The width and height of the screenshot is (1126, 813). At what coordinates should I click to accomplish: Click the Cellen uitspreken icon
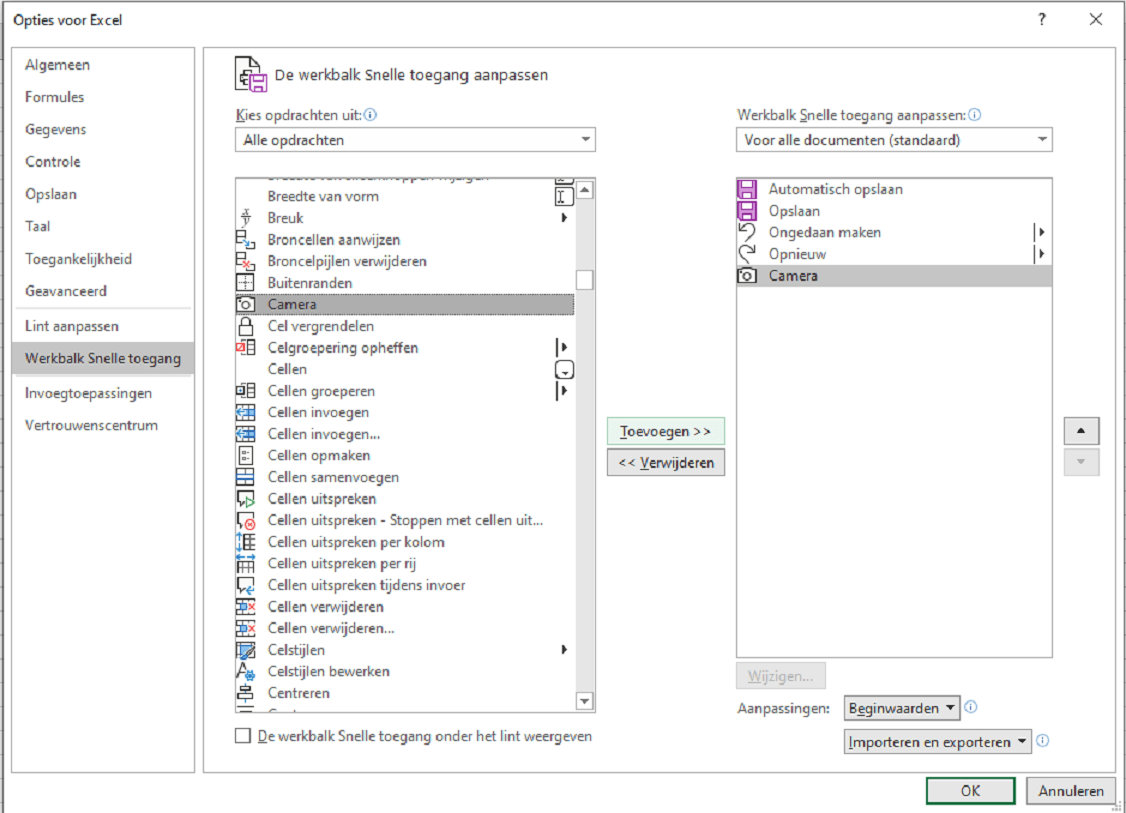(x=246, y=498)
